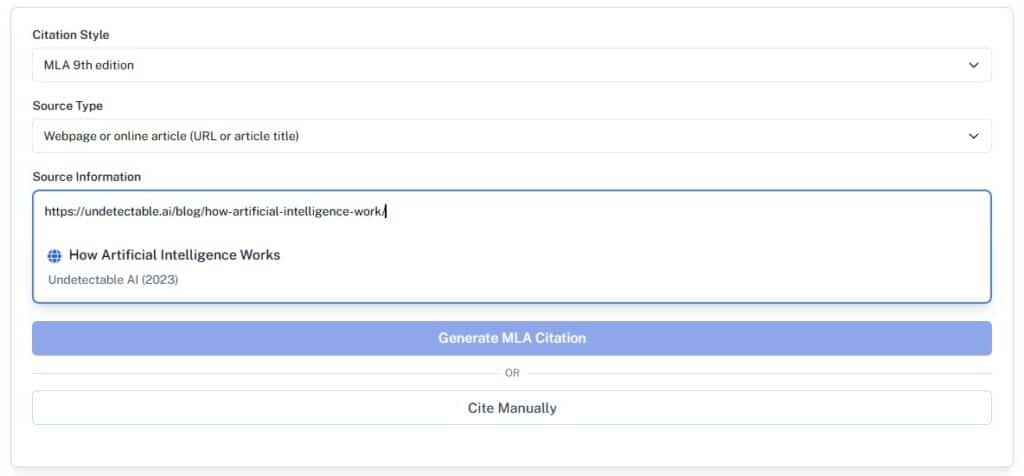The height and width of the screenshot is (476, 1024).
Task: Click the Citation Style label
Action: [71, 35]
